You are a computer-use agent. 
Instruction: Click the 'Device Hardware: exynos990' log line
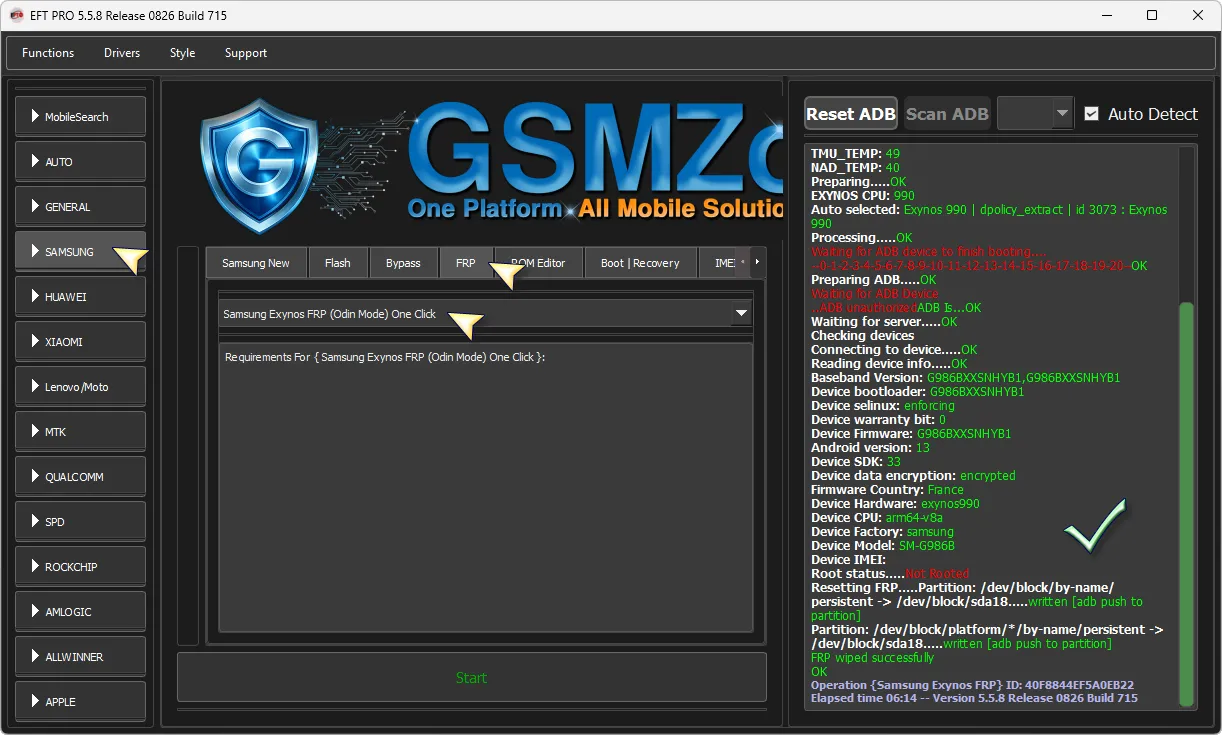895,504
